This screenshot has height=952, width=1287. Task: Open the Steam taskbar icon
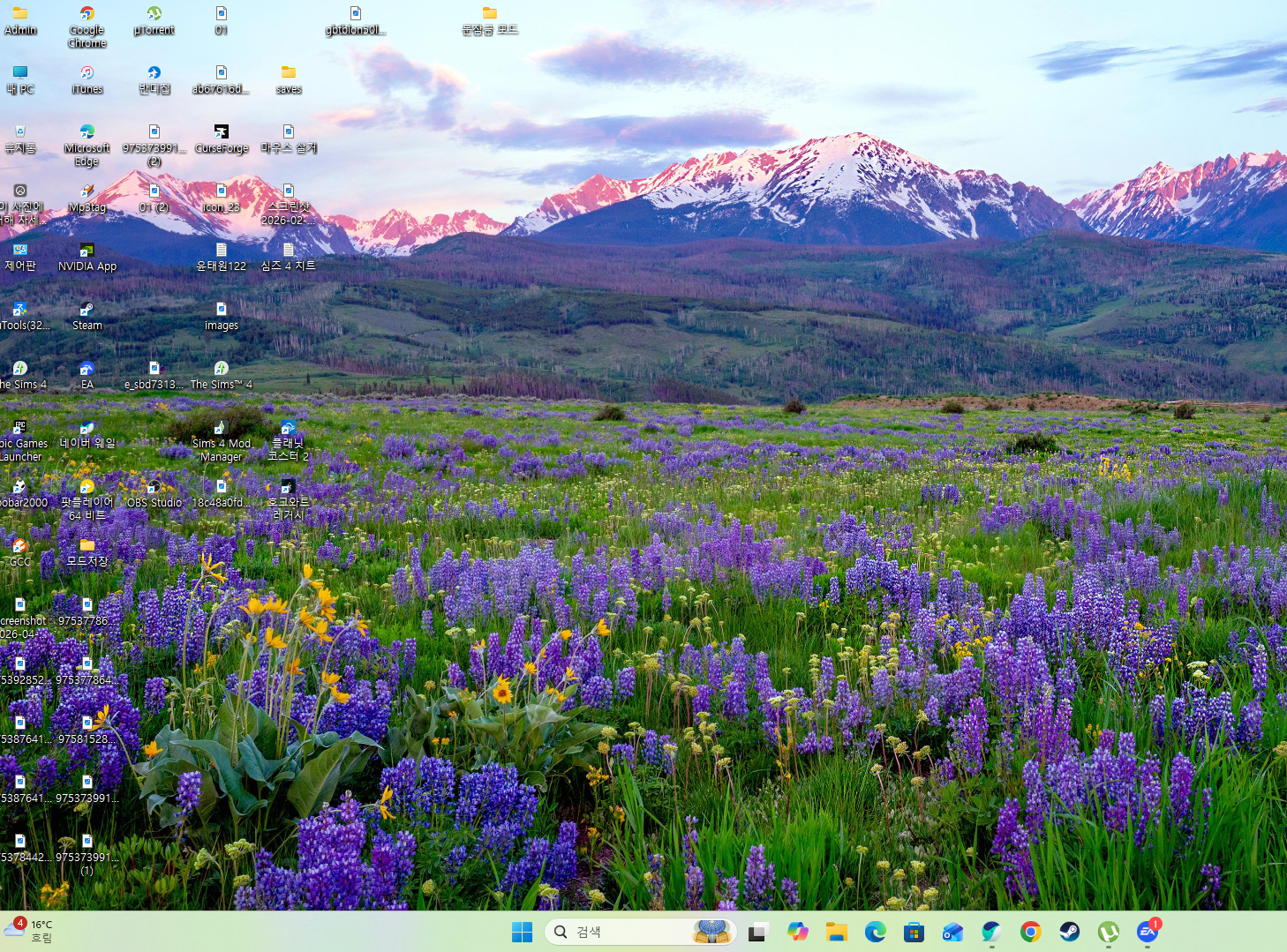pos(1069,932)
